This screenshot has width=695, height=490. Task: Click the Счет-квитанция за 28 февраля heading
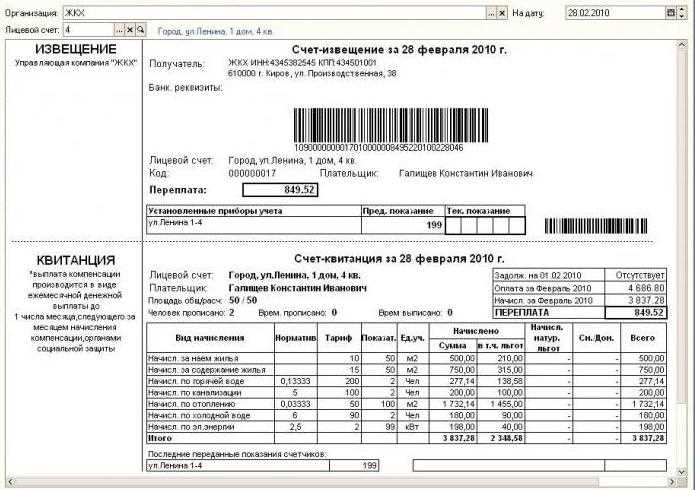click(x=399, y=258)
